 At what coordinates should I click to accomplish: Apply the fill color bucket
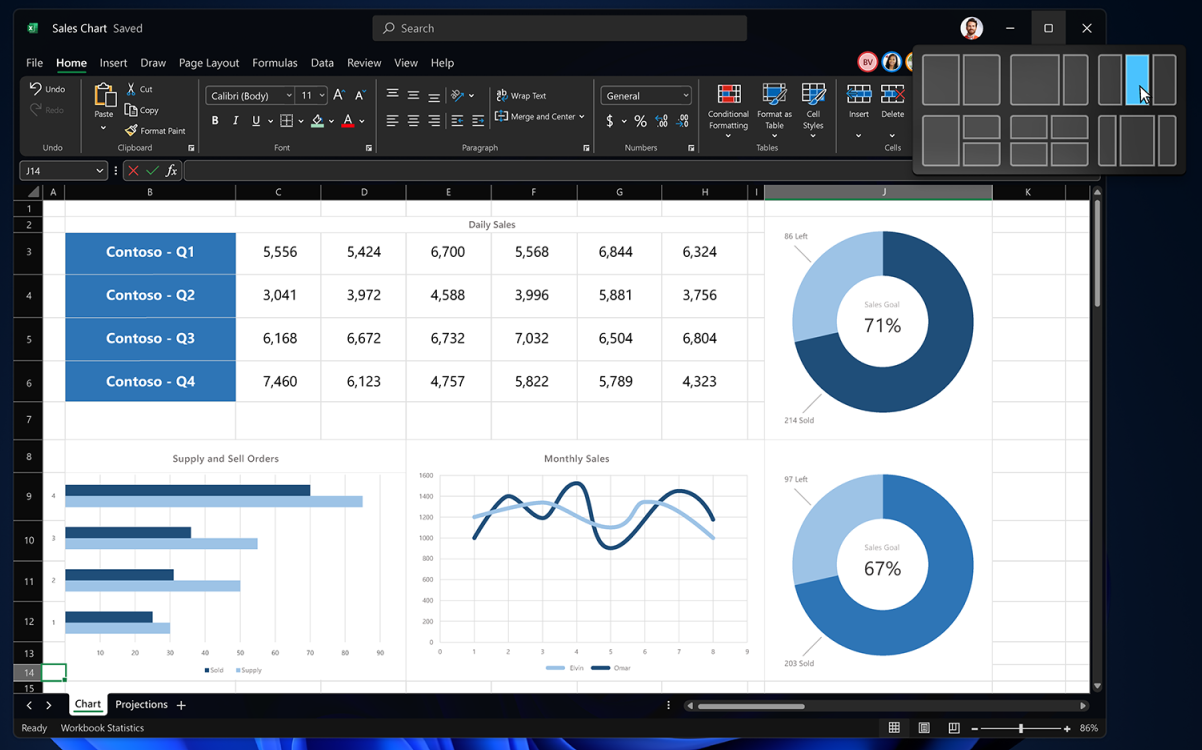coord(317,121)
